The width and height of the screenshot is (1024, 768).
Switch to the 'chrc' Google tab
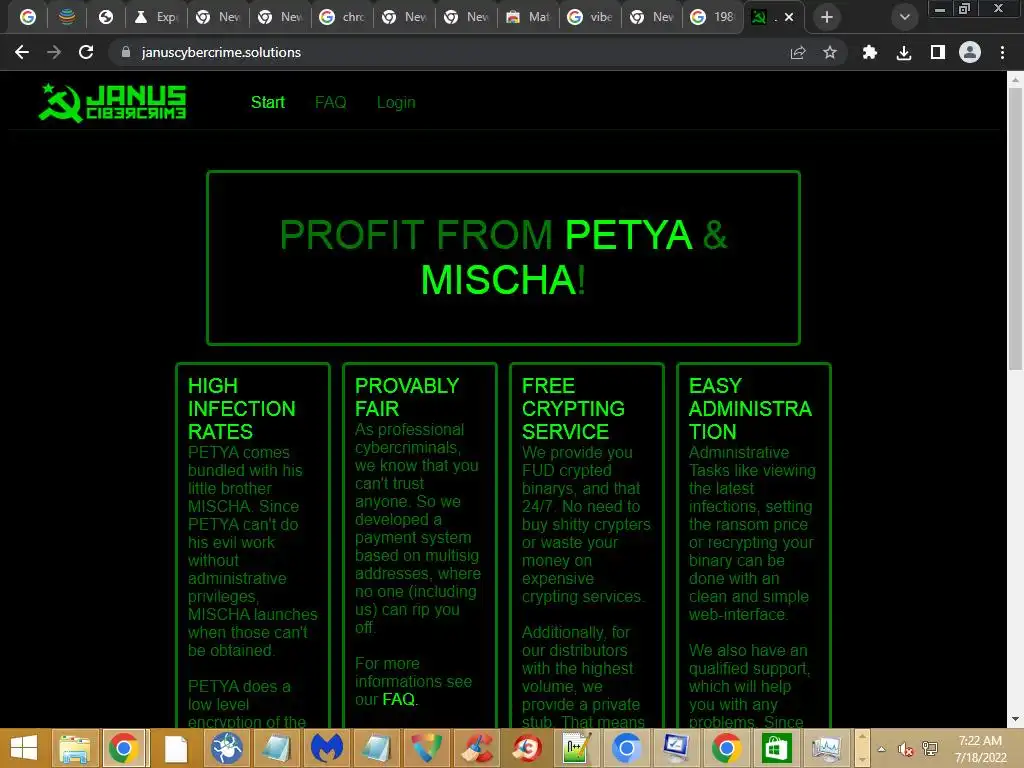[342, 17]
